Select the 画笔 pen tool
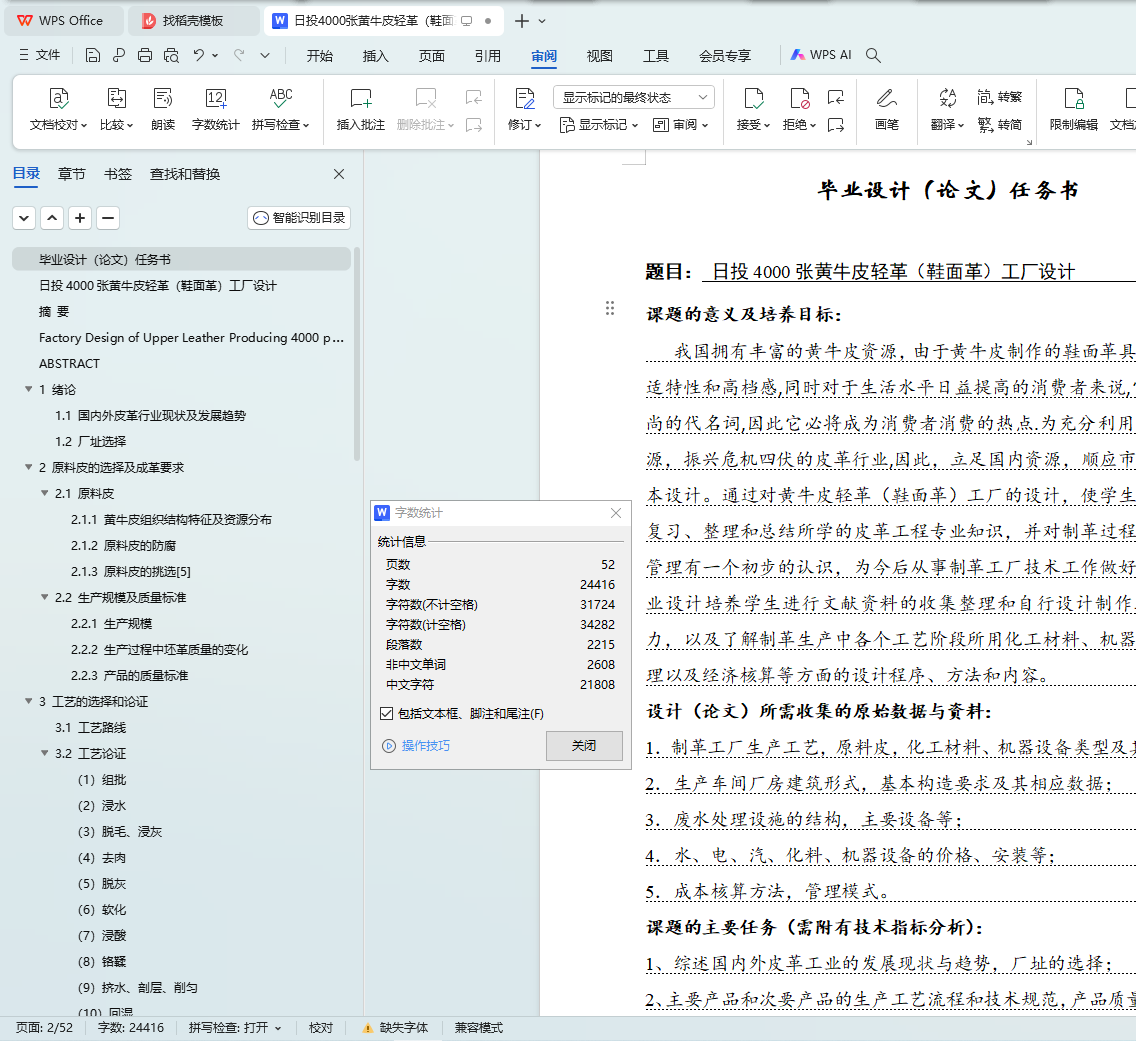 886,99
